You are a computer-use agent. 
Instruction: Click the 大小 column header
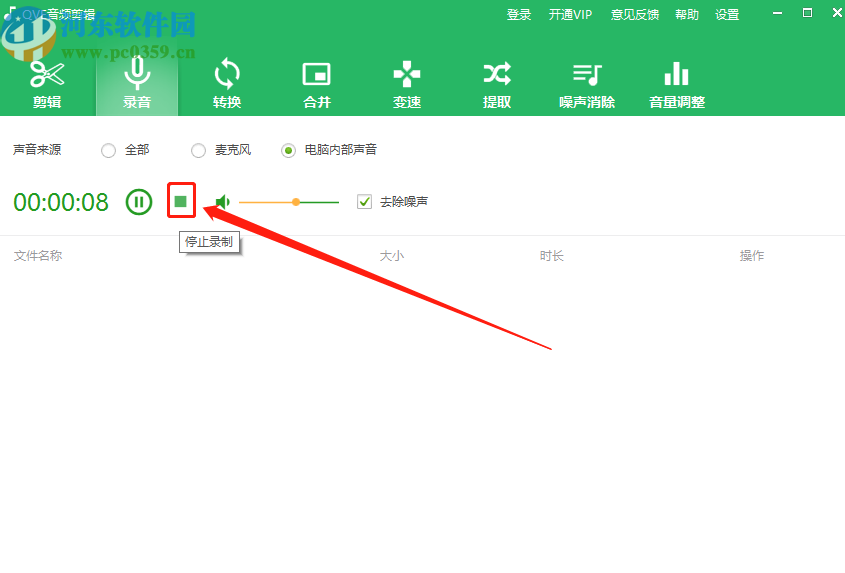(x=391, y=256)
